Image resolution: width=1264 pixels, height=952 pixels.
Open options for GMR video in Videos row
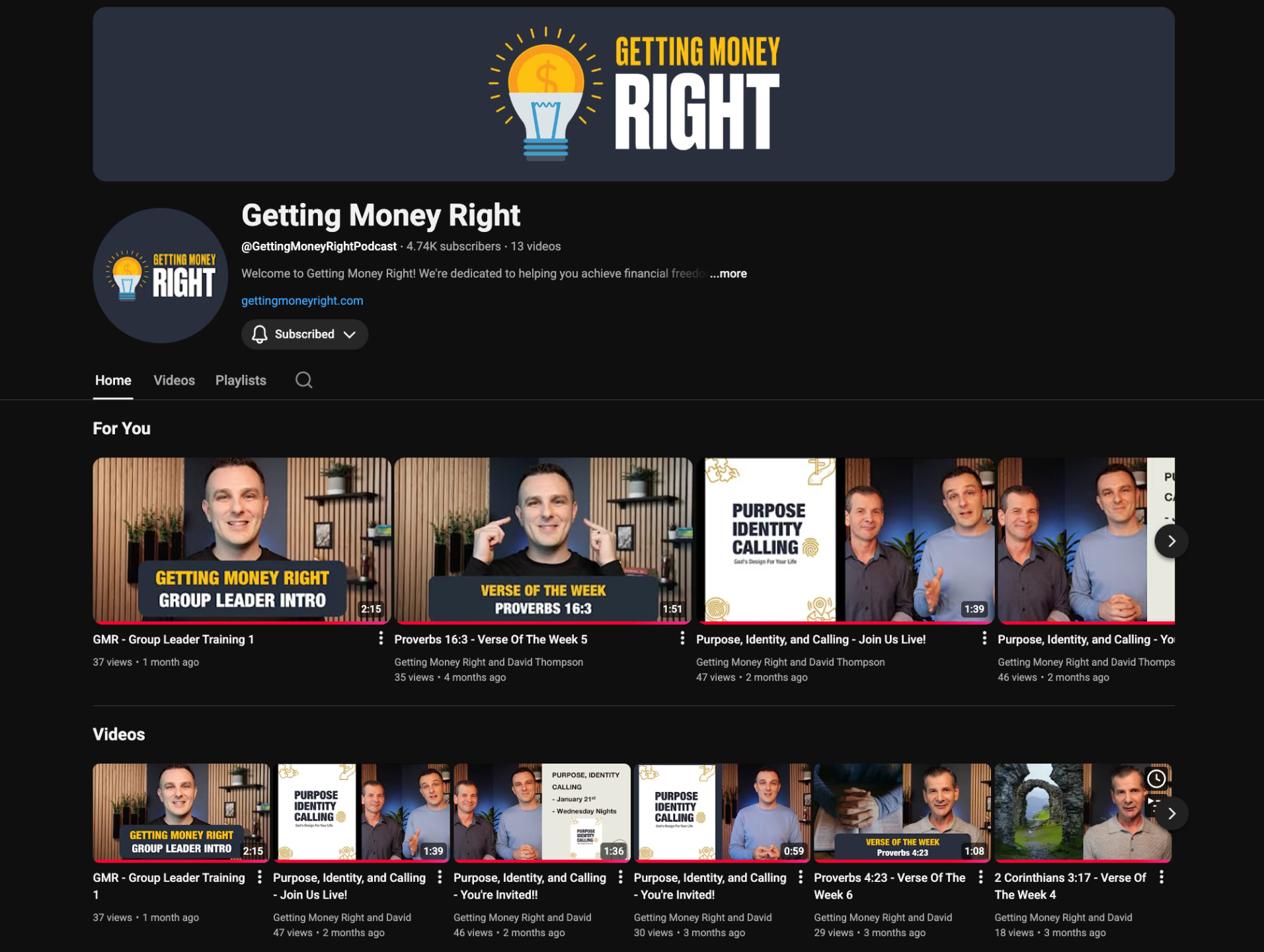tap(260, 877)
